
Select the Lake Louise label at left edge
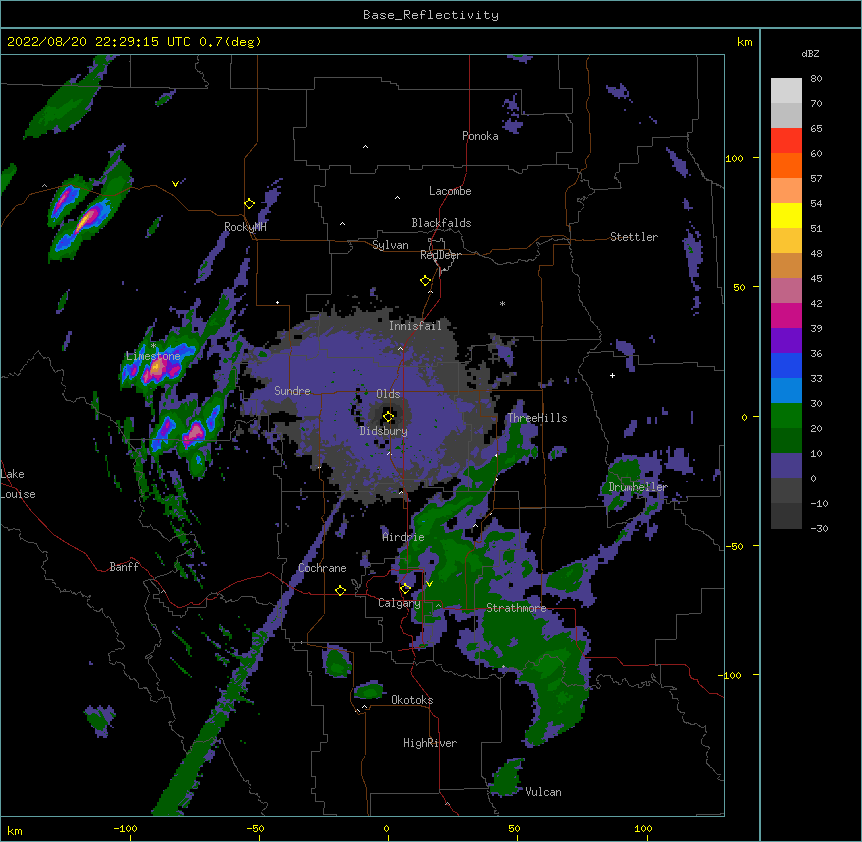click(x=18, y=484)
